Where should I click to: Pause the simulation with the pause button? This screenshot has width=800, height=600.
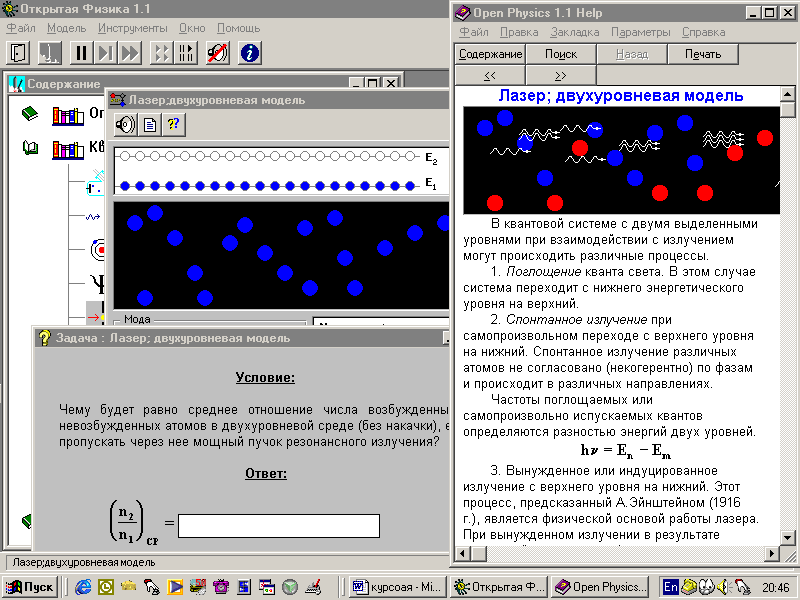(81, 53)
